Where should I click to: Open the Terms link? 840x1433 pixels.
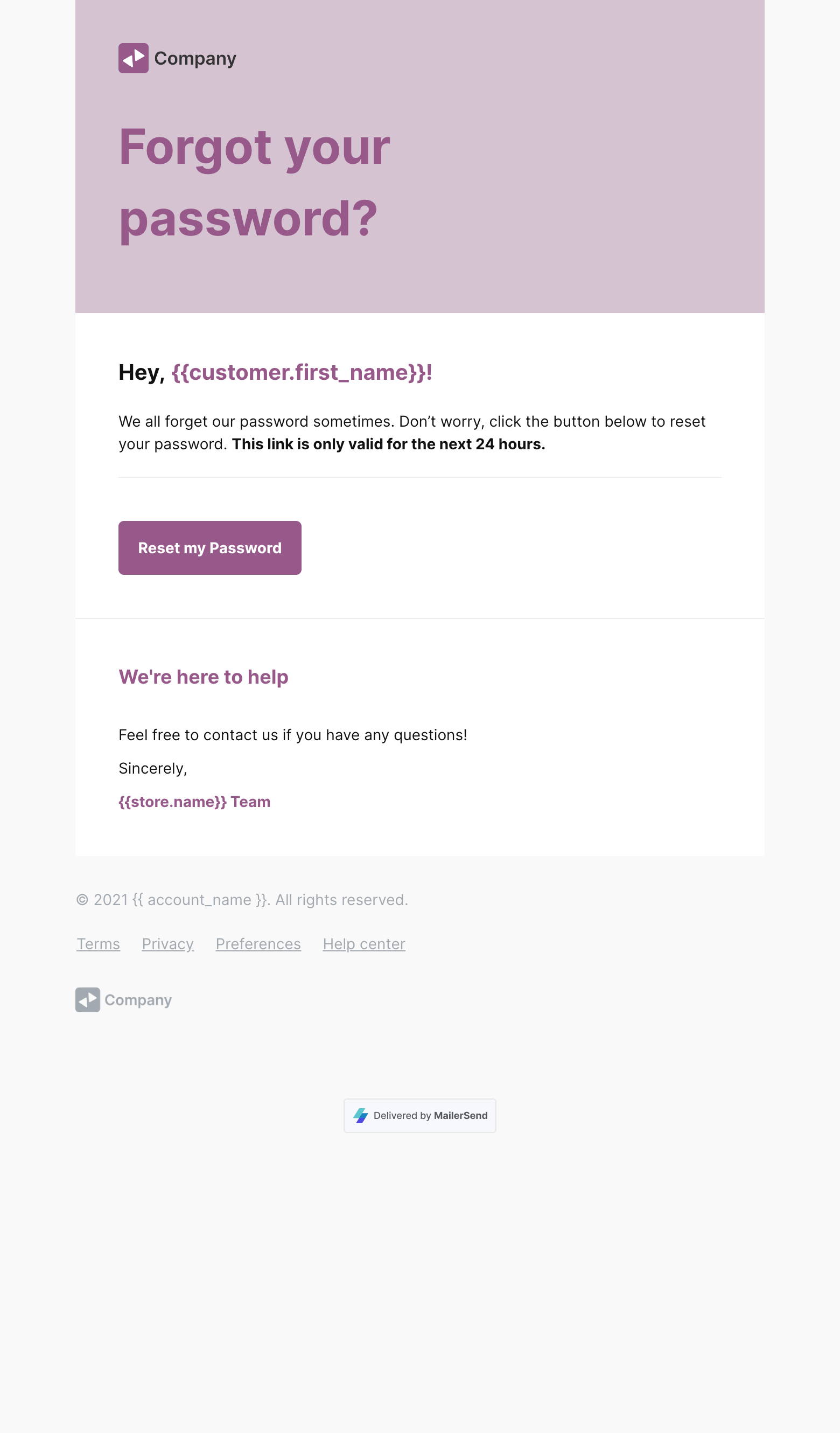tap(99, 944)
